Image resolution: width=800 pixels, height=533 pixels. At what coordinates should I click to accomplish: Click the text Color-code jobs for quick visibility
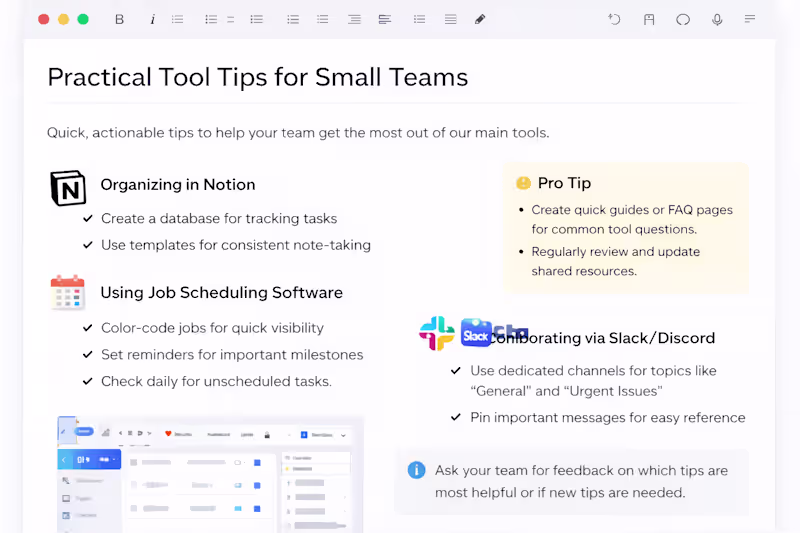click(212, 327)
